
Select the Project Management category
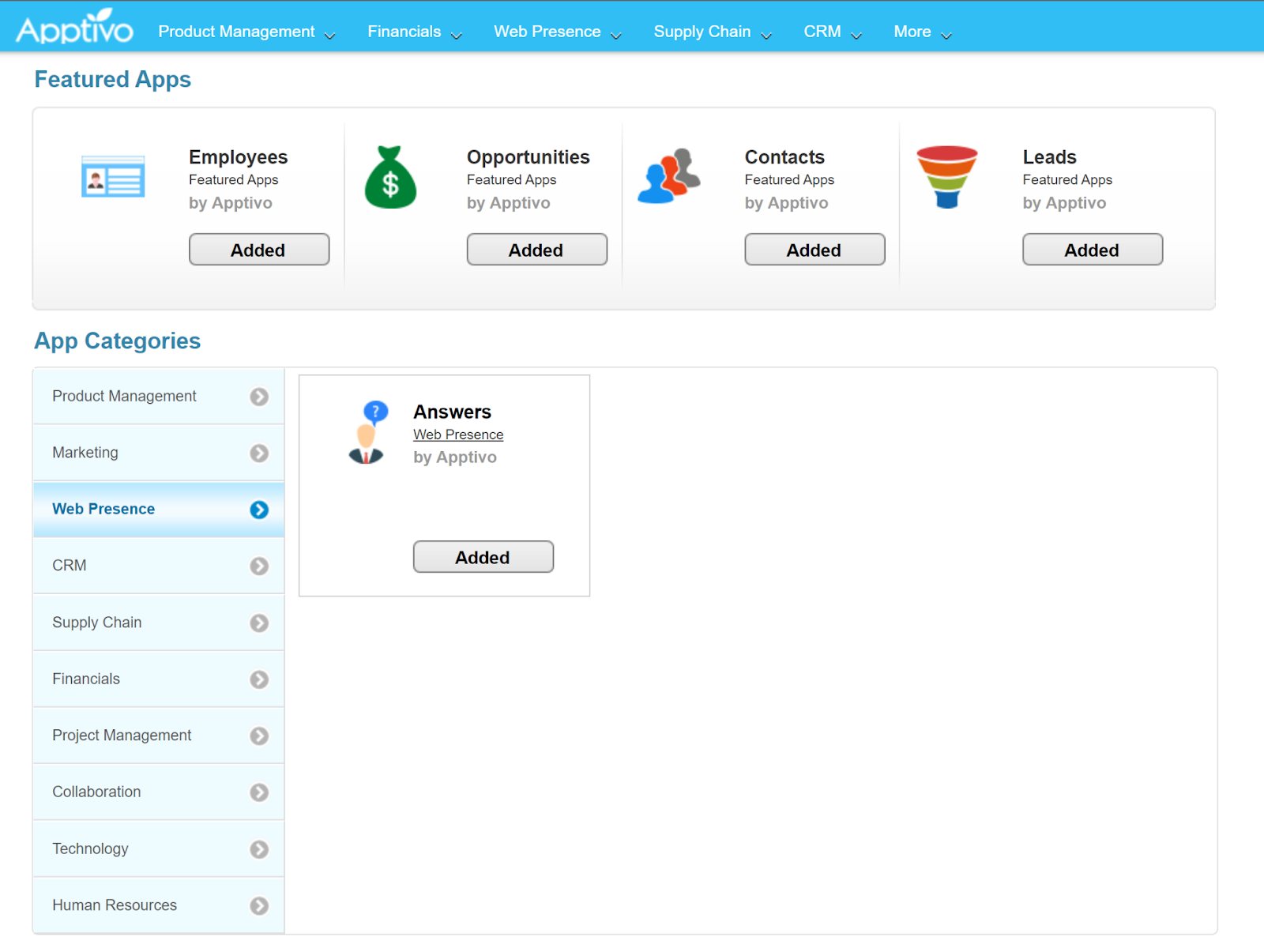point(122,736)
